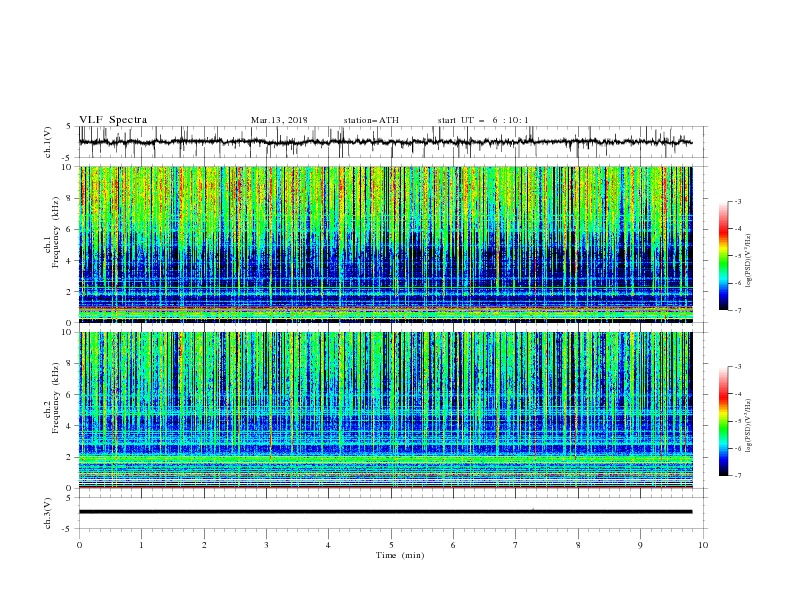Click time axis tick label '3'
This screenshot has height=612, width=792.
click(x=266, y=545)
